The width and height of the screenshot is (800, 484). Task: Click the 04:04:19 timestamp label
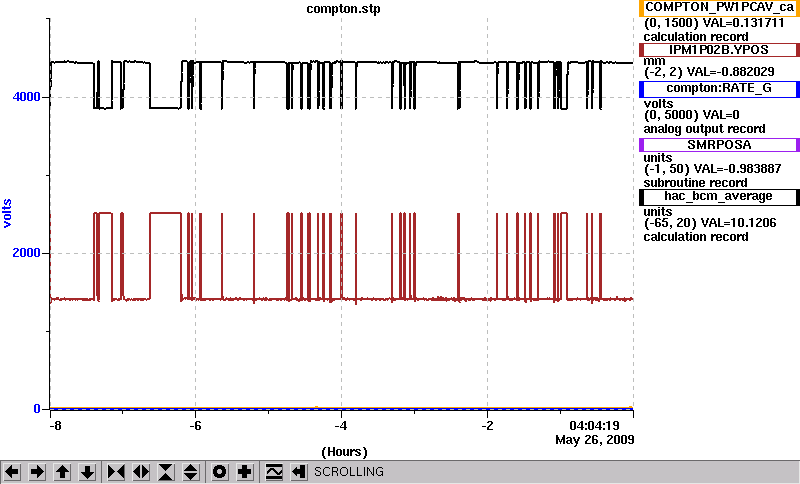pos(594,425)
